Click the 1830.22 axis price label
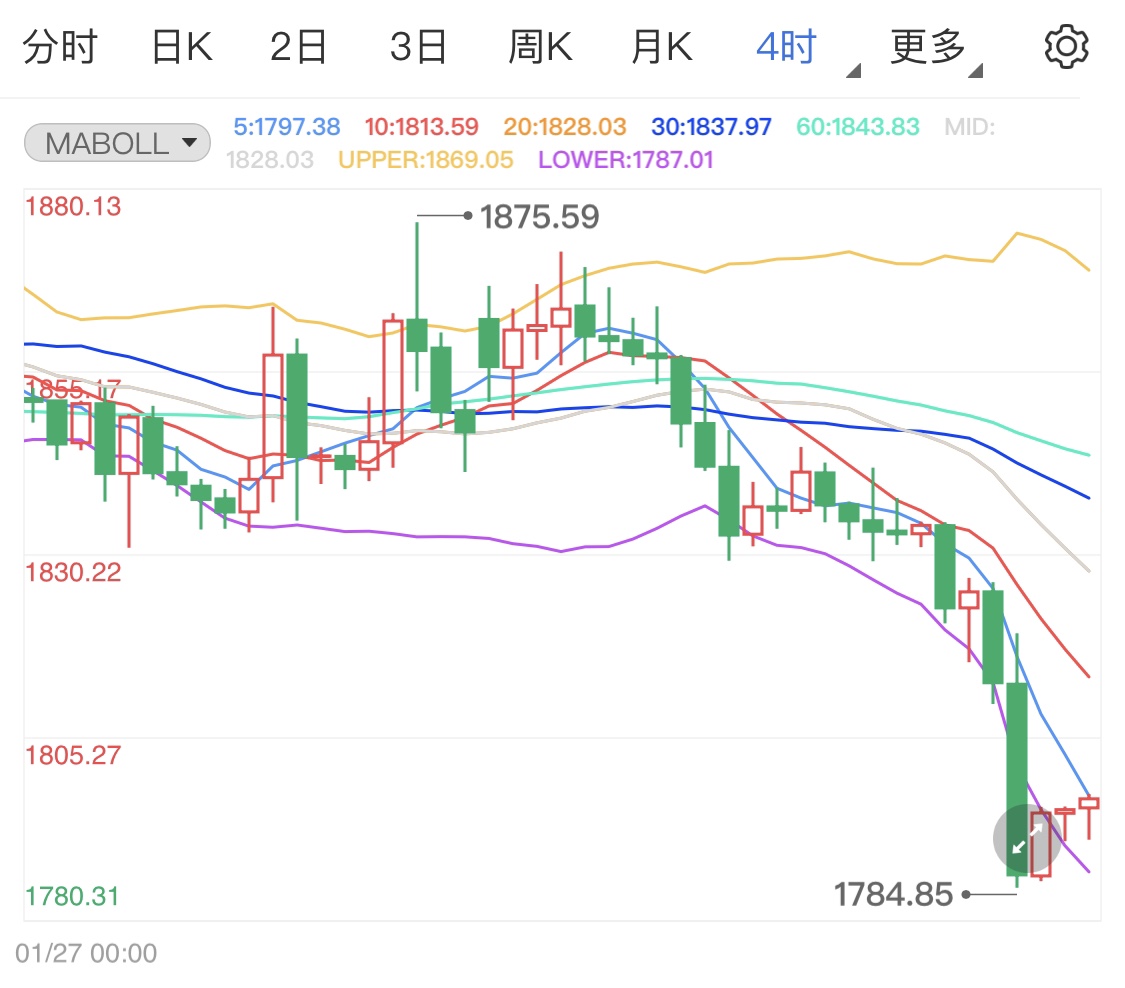1125x988 pixels. click(x=73, y=573)
